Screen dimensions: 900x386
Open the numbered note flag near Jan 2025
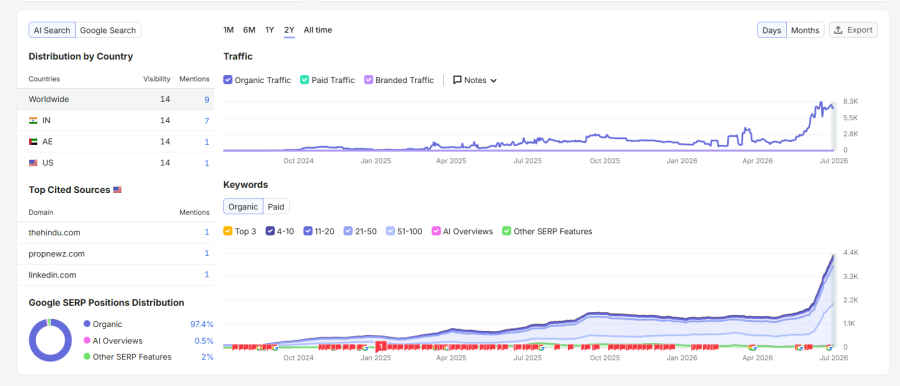point(381,346)
